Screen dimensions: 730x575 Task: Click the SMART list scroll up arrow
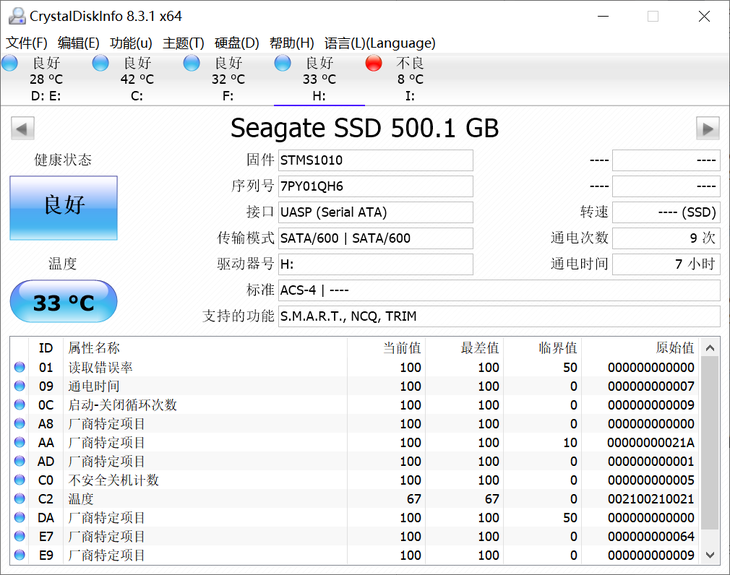[710, 348]
